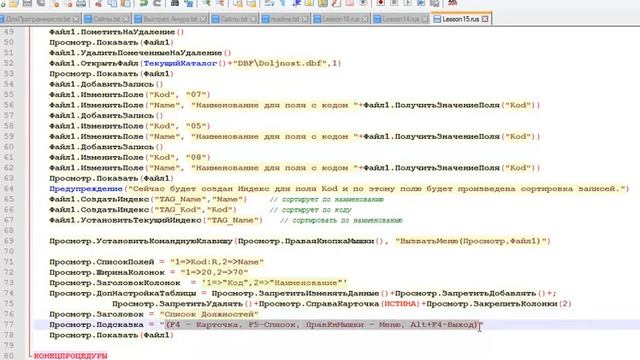Click the red КОНЕЦПРОЦЕДУРЫ keyword
The width and height of the screenshot is (640, 360).
pyautogui.click(x=70, y=356)
